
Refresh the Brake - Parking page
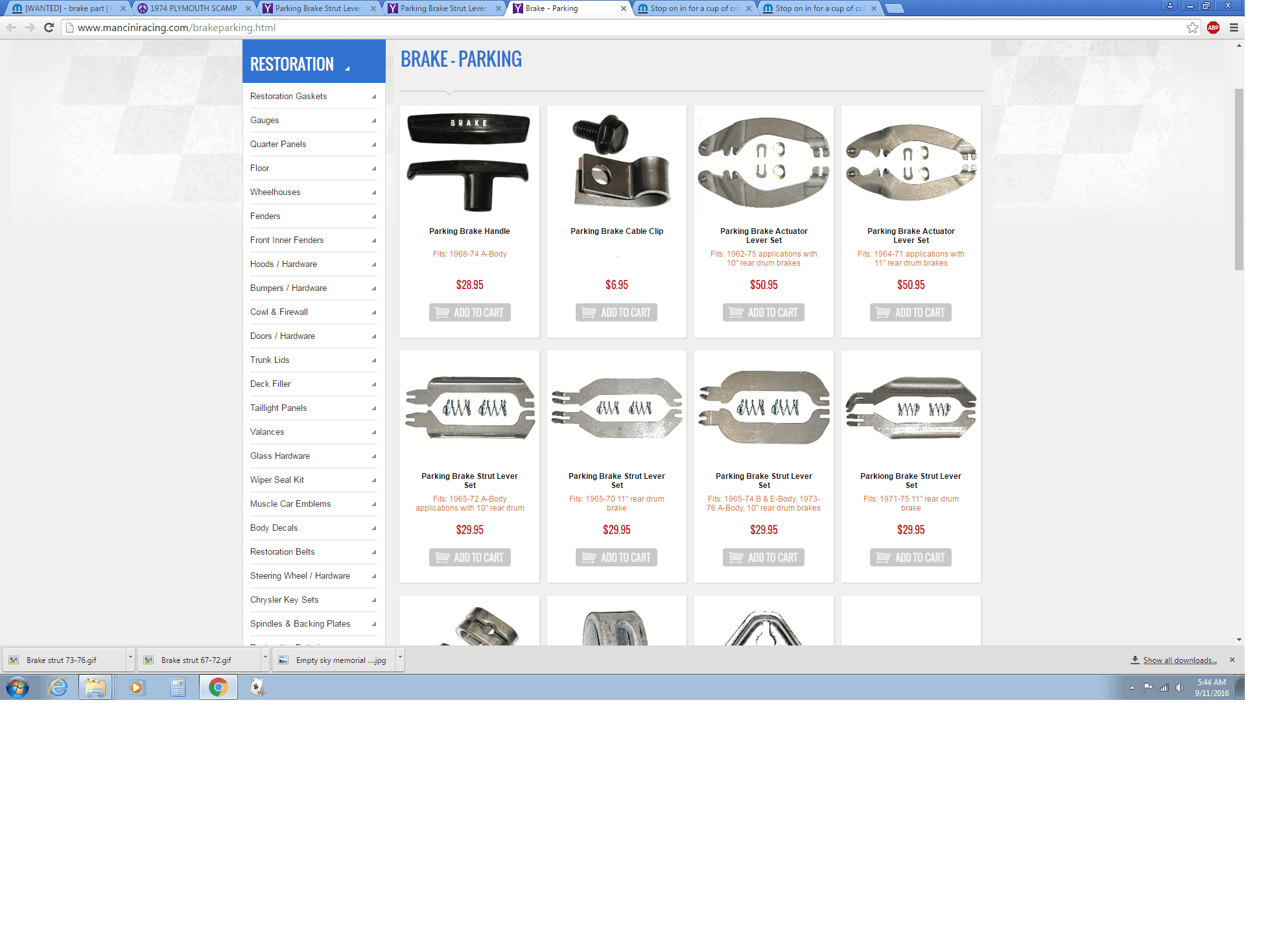point(49,27)
